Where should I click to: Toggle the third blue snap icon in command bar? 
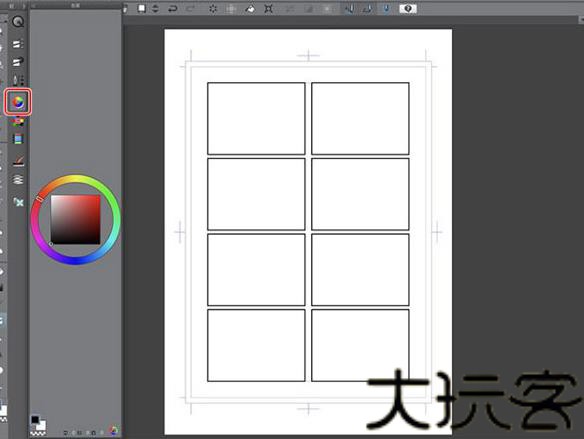pos(386,9)
